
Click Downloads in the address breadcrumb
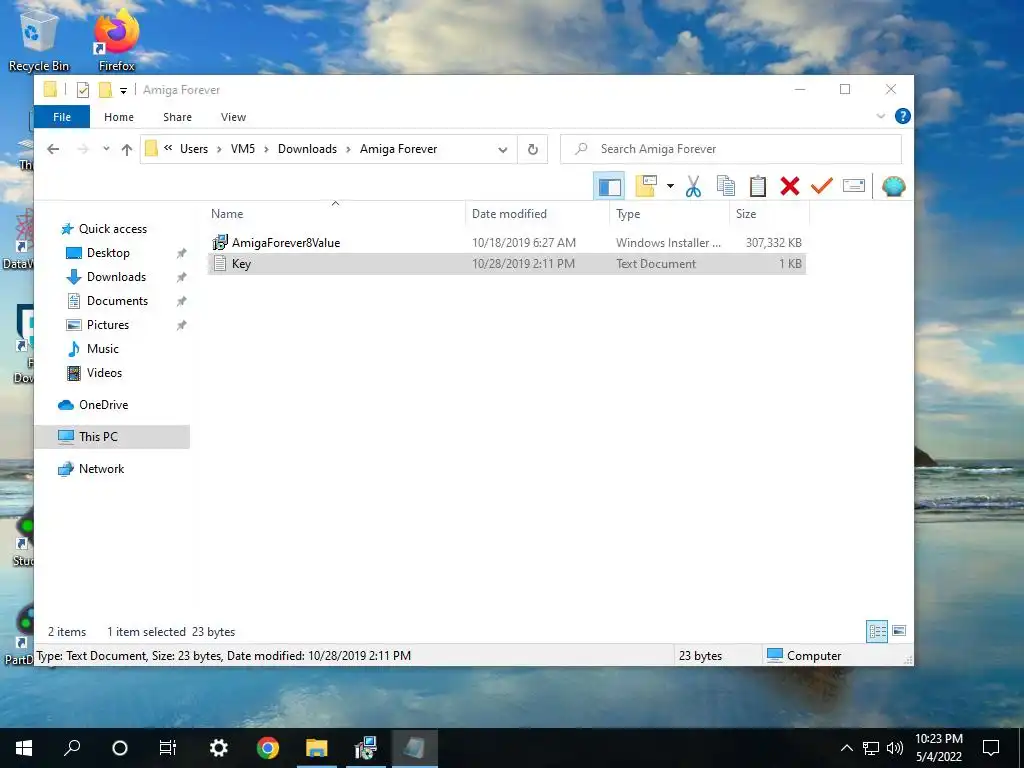pos(308,149)
